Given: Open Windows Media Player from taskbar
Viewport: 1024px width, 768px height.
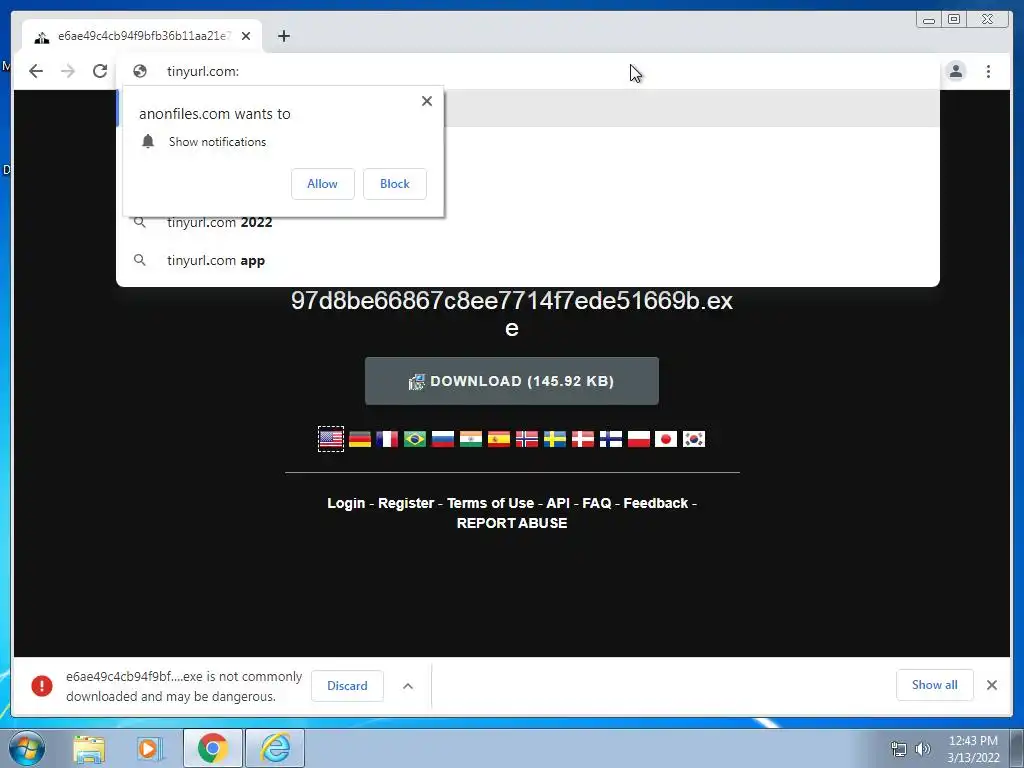Looking at the screenshot, I should tap(150, 749).
